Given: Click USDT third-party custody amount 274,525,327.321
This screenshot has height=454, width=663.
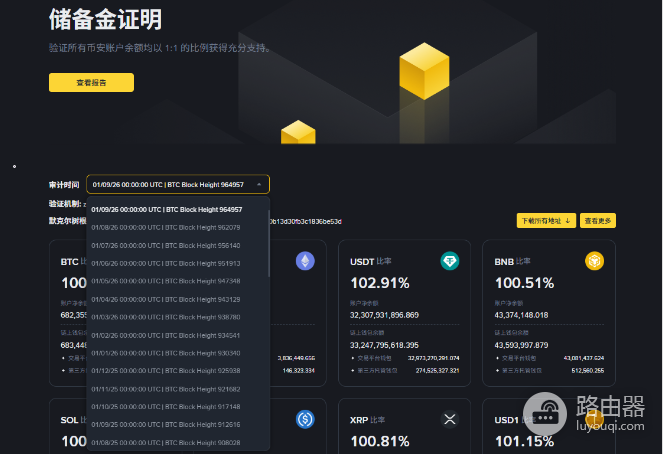Looking at the screenshot, I should point(437,370).
